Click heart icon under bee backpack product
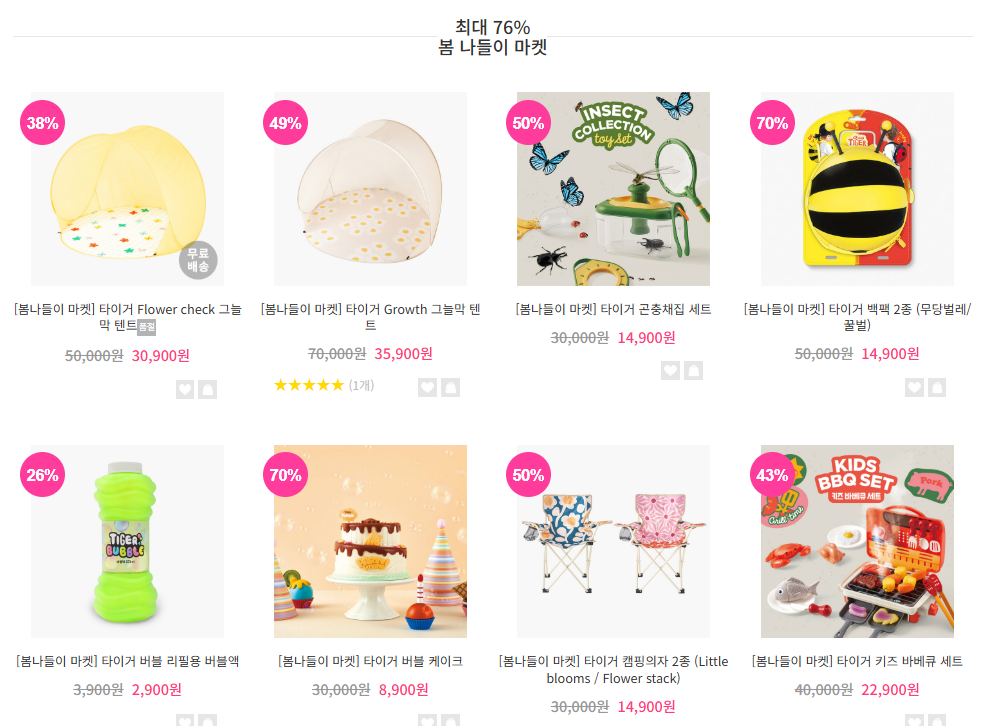 (x=914, y=387)
